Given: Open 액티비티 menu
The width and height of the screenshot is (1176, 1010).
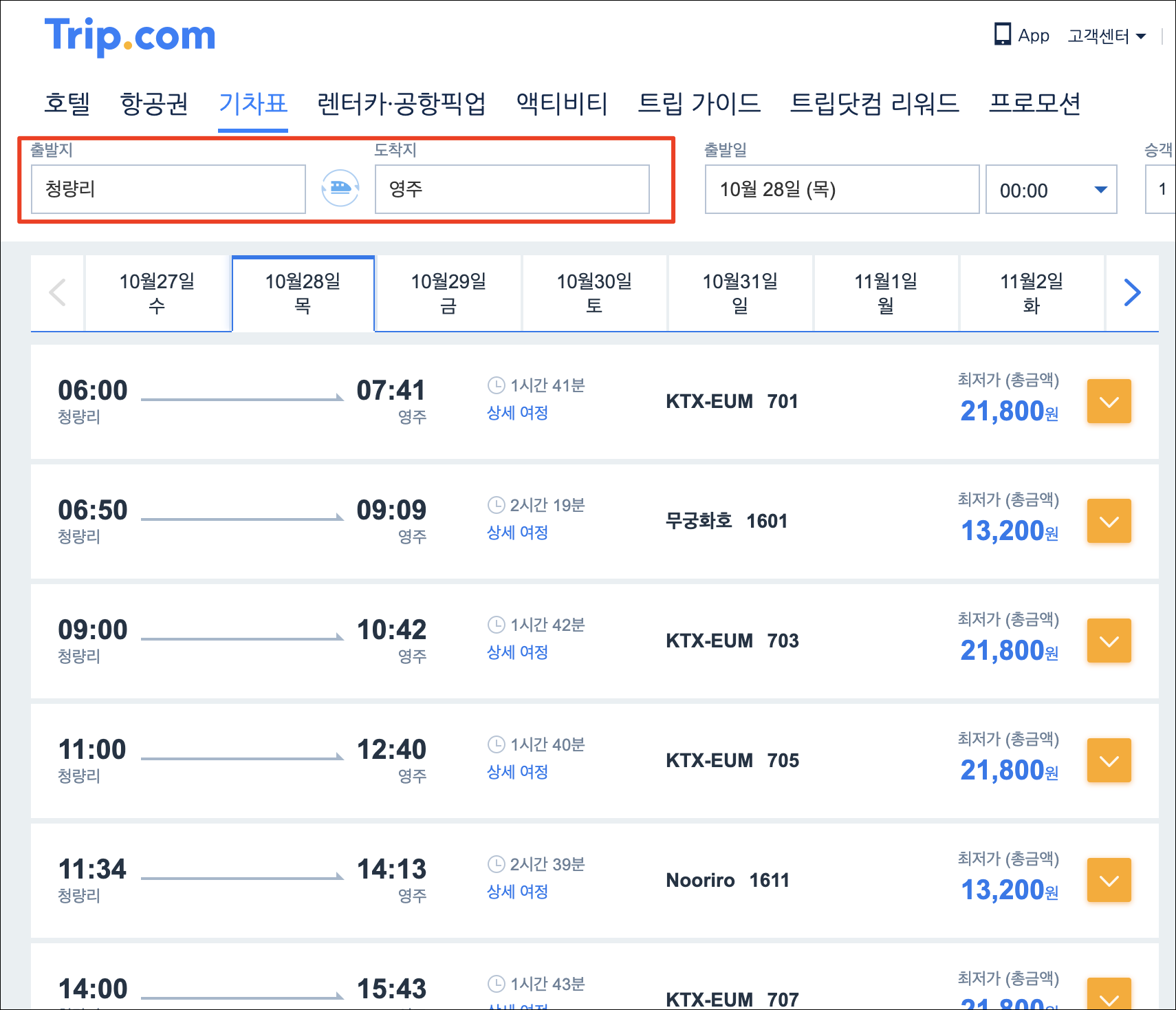Looking at the screenshot, I should [x=562, y=103].
